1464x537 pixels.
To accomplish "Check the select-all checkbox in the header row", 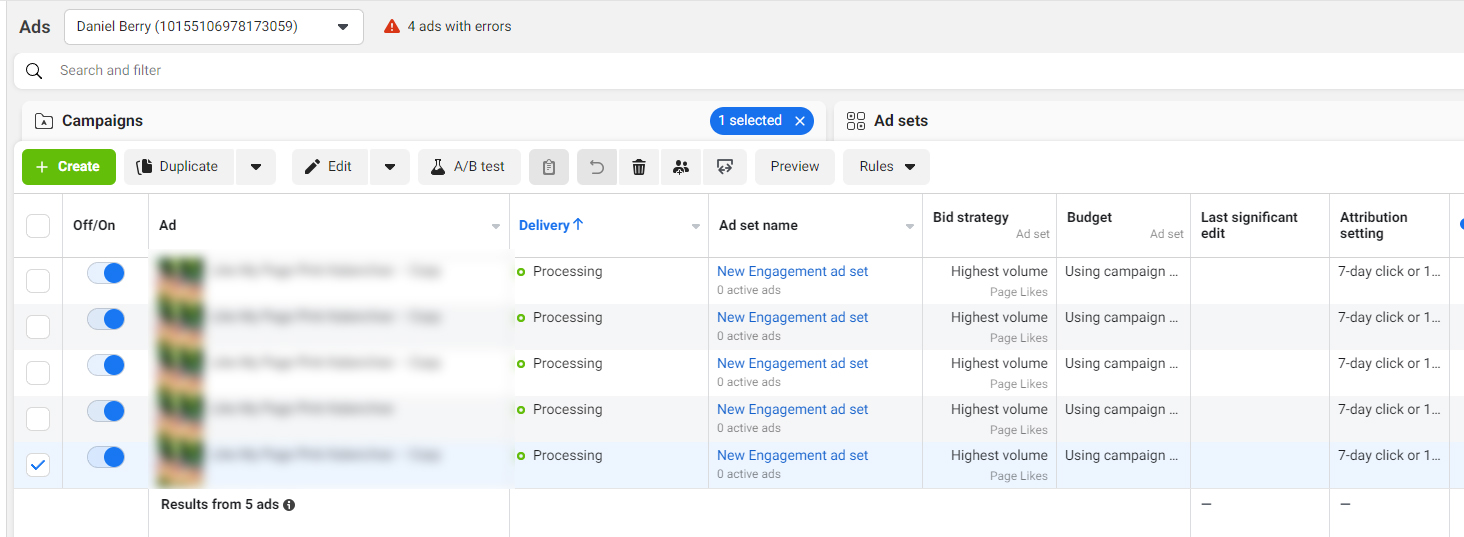I will [x=38, y=226].
